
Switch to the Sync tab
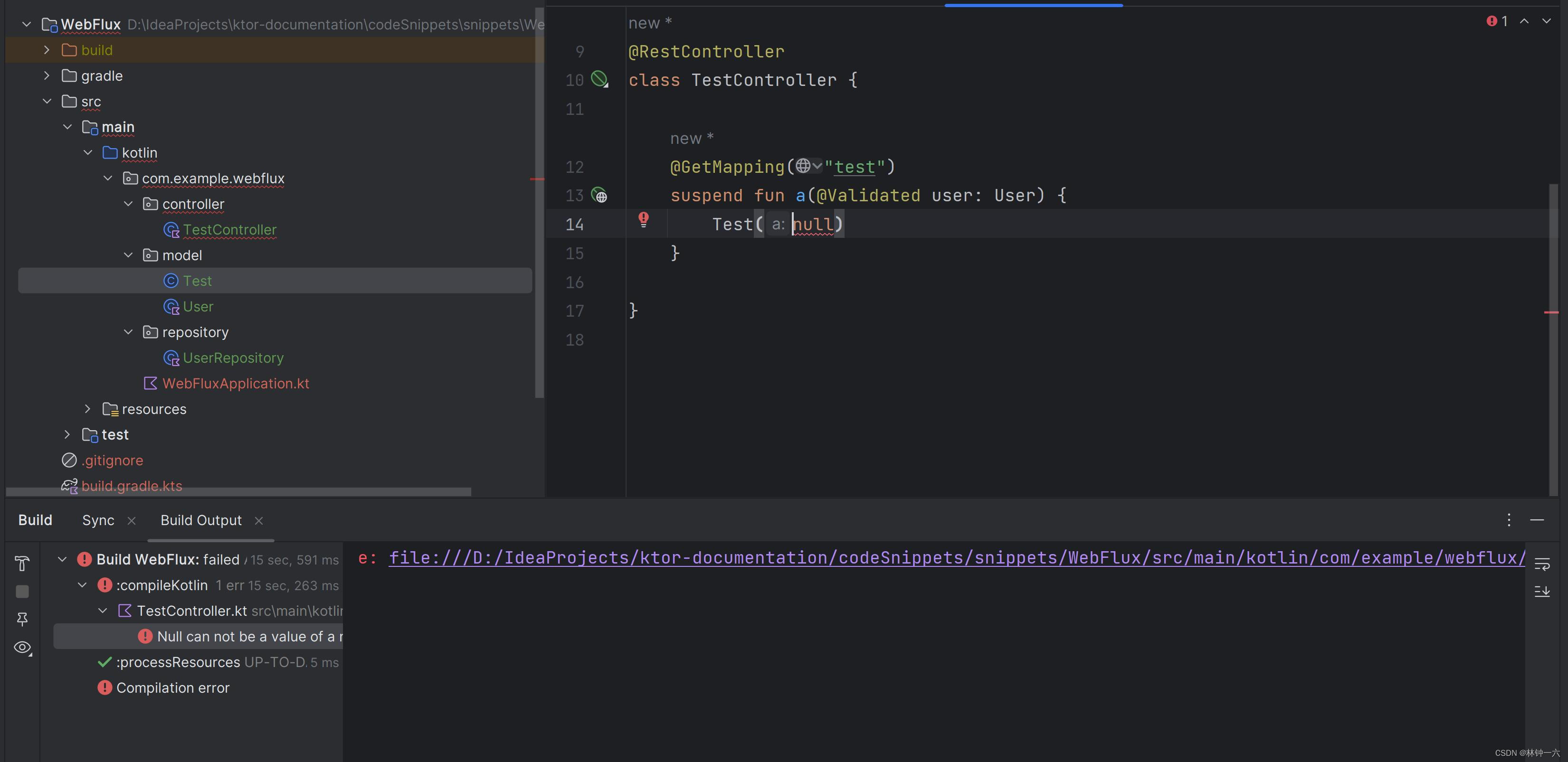97,520
